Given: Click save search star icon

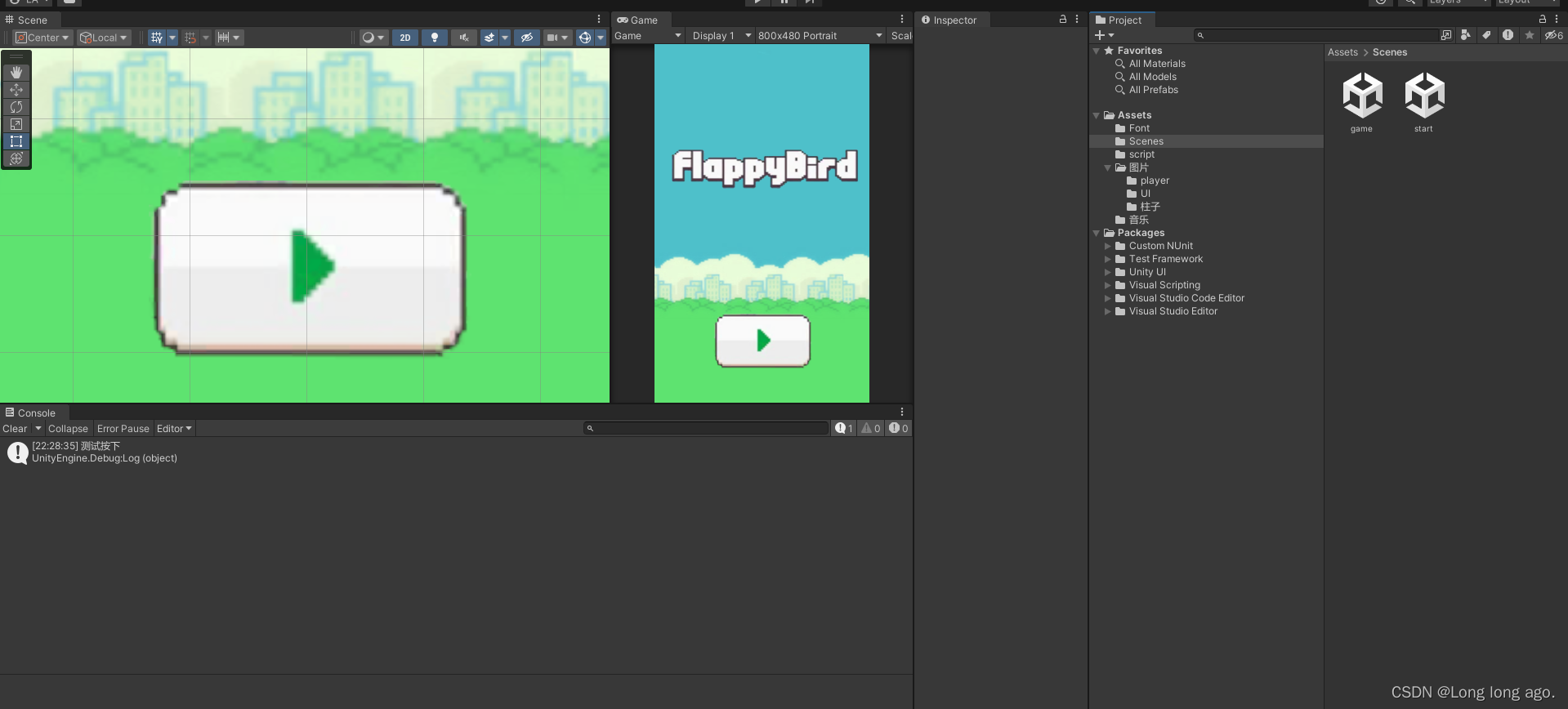Looking at the screenshot, I should tap(1530, 35).
